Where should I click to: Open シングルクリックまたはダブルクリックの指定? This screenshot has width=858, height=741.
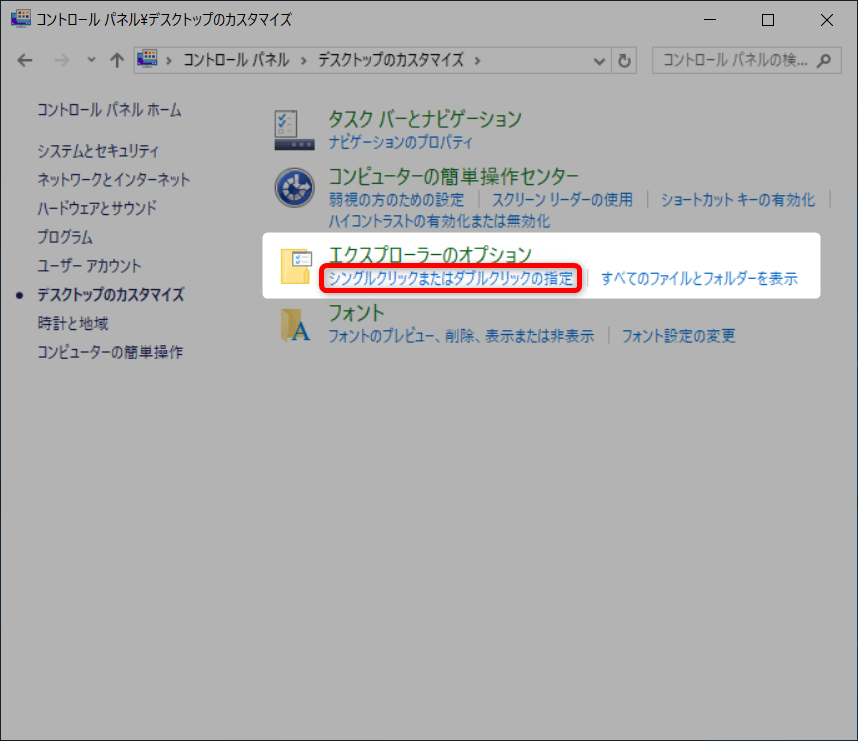tap(451, 280)
